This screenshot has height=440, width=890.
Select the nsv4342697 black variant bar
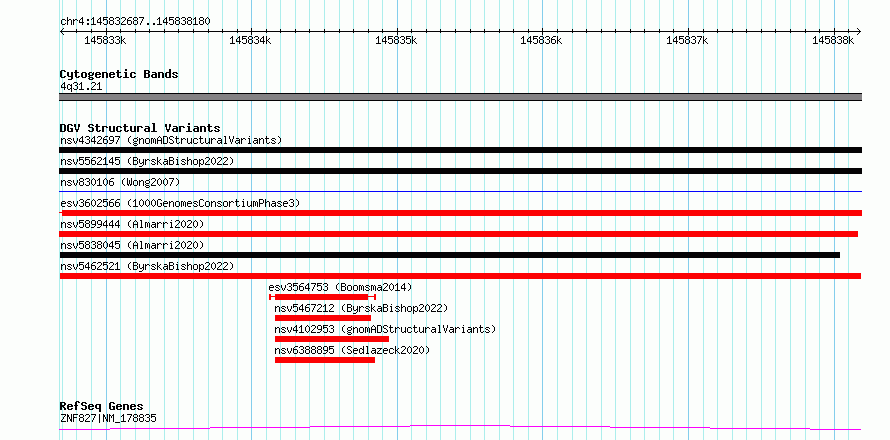tap(460, 150)
